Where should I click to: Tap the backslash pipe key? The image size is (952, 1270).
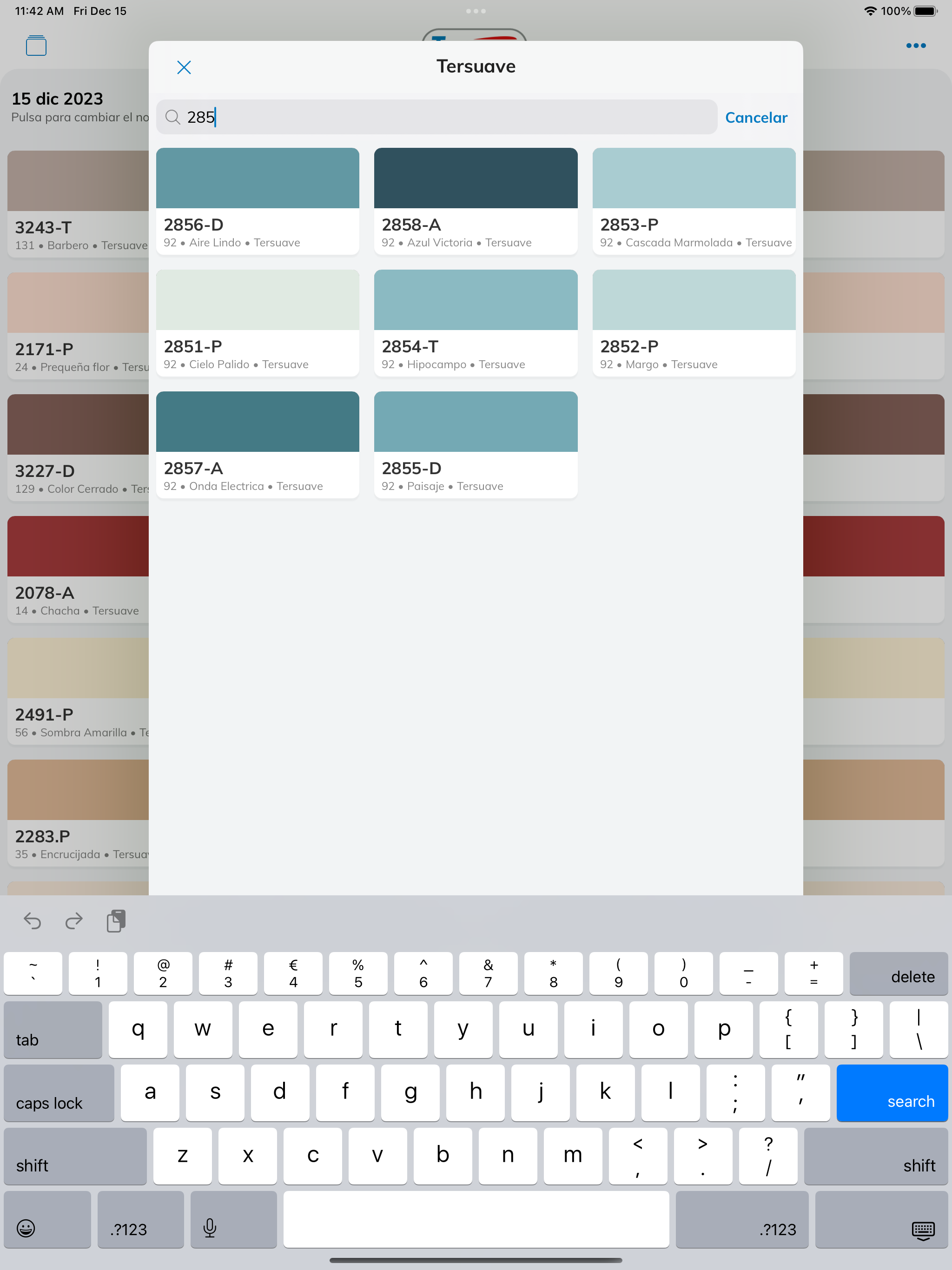tap(919, 1030)
